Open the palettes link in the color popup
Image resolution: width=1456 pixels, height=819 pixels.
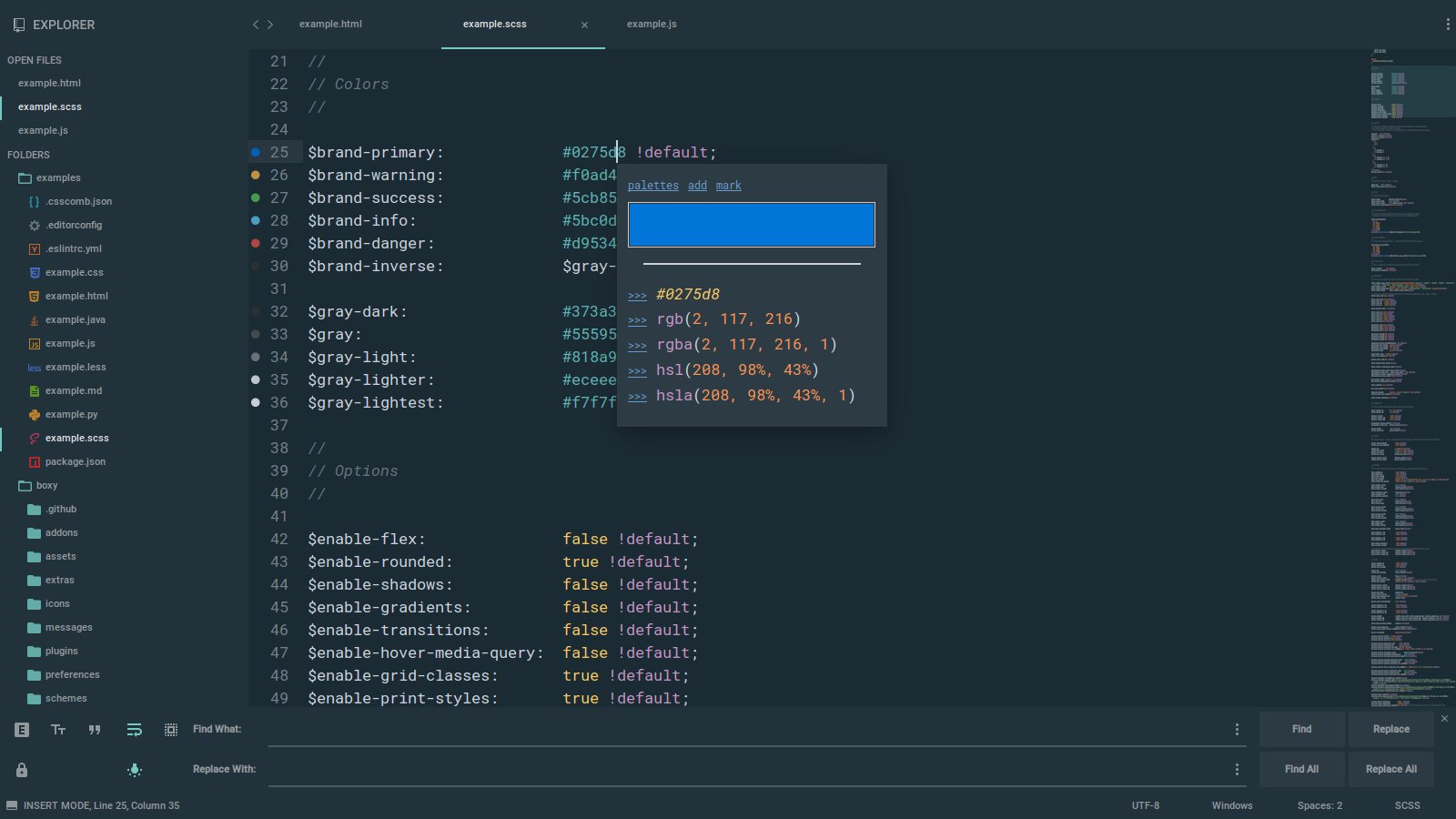click(x=652, y=185)
